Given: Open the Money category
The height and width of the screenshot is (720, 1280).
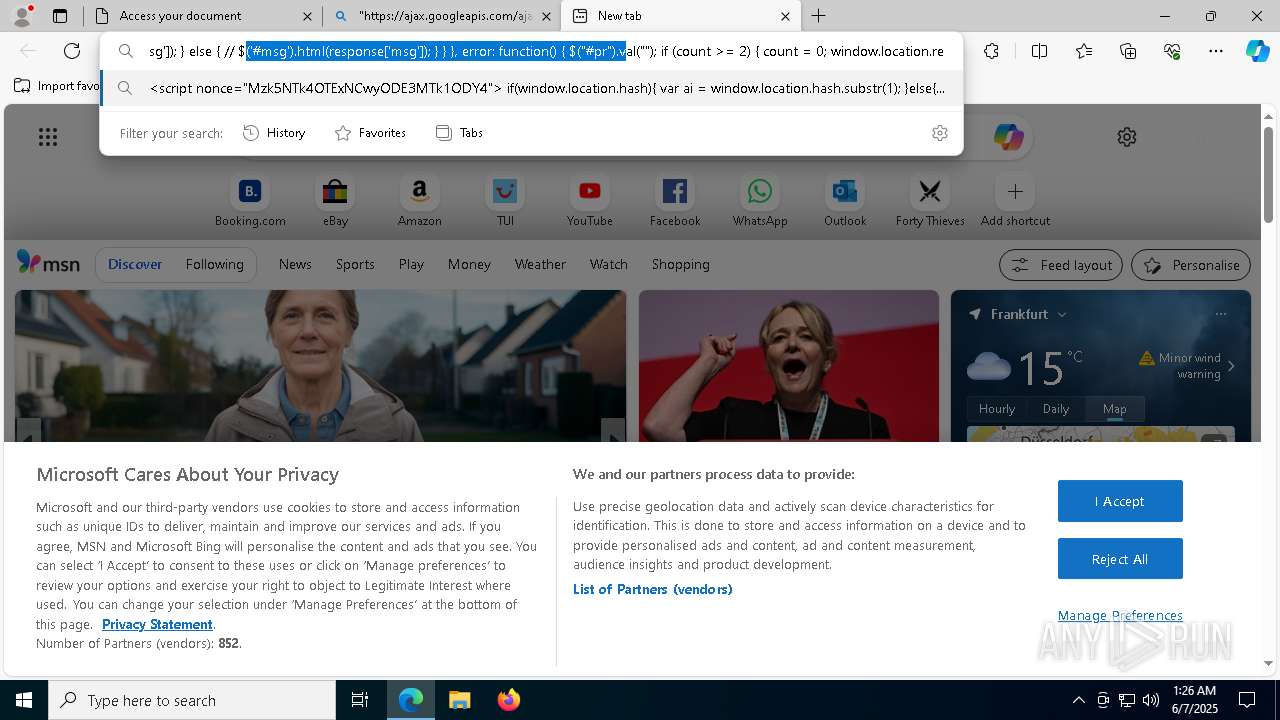Looking at the screenshot, I should pyautogui.click(x=469, y=264).
